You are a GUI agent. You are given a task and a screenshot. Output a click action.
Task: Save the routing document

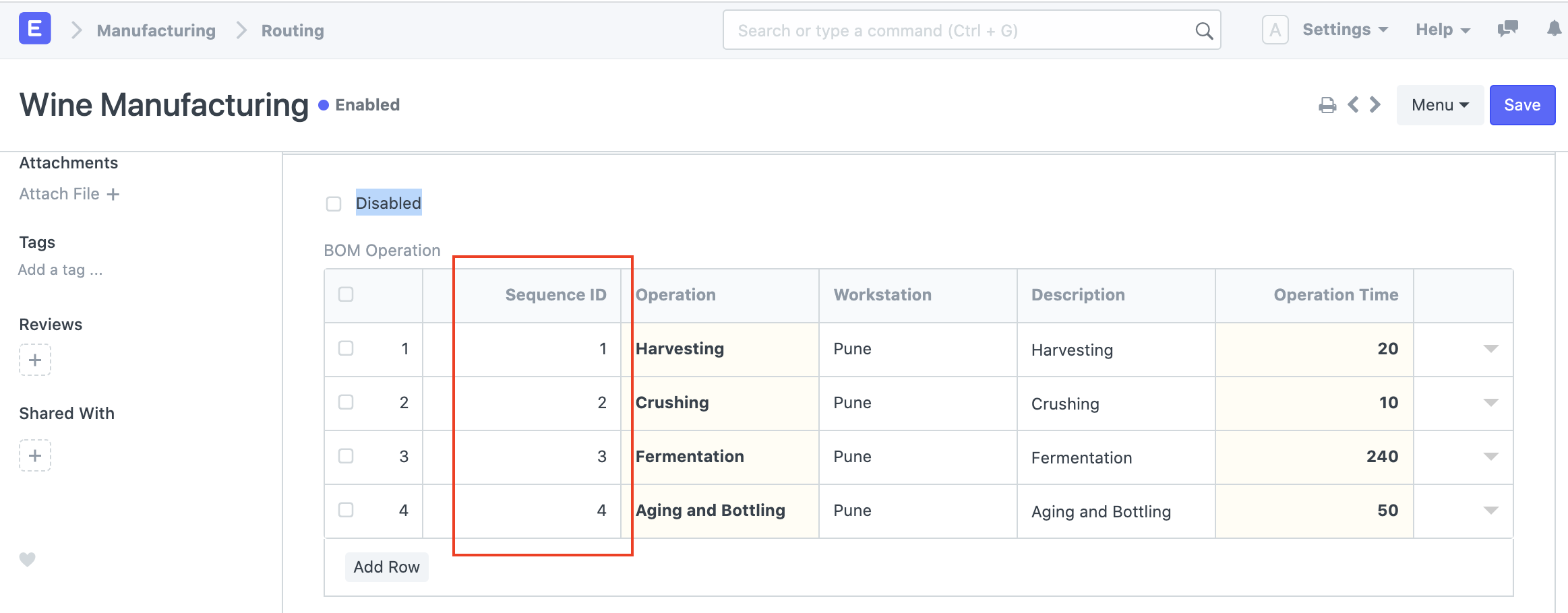coord(1522,105)
